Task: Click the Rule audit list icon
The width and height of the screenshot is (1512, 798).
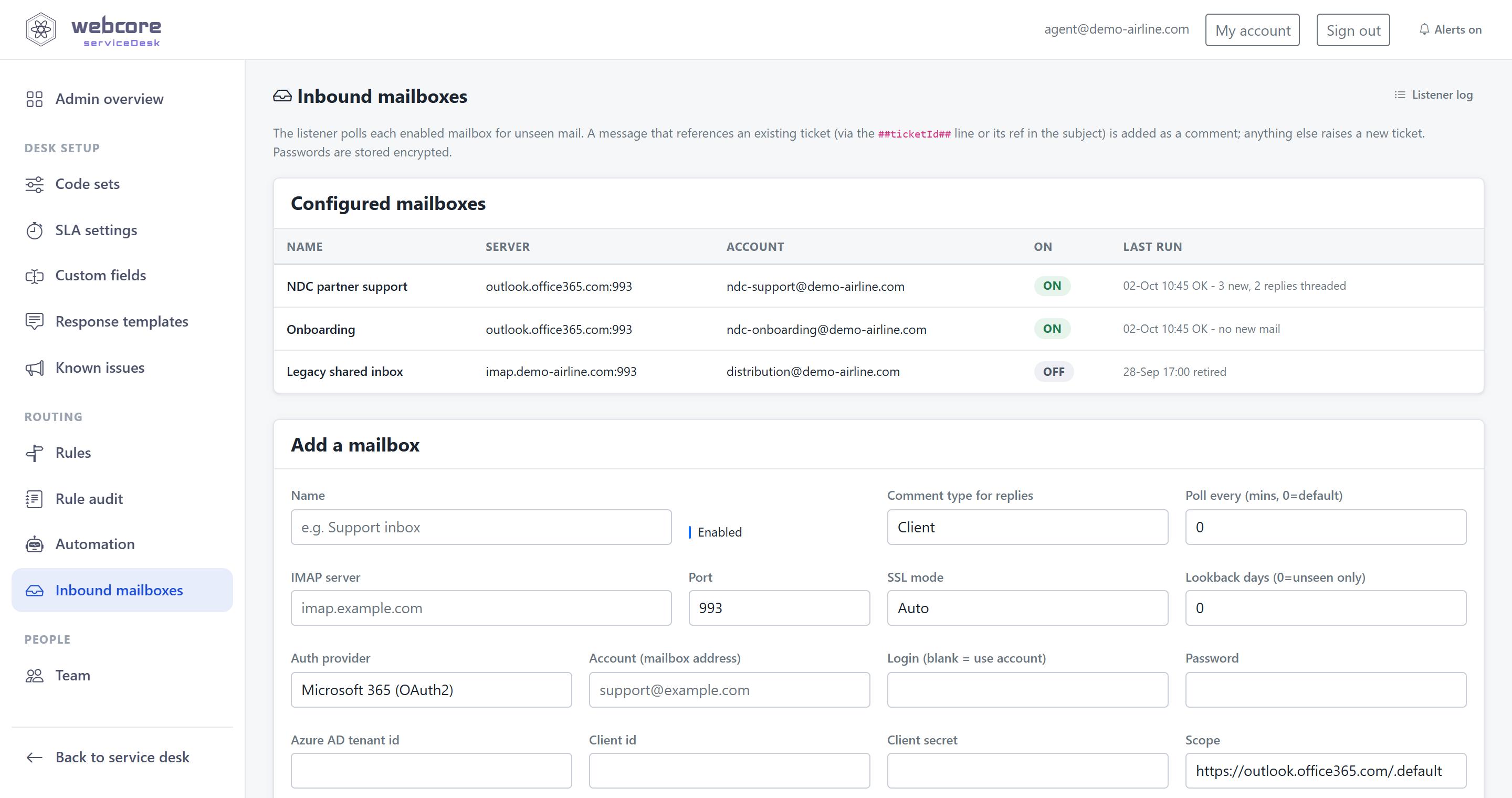Action: click(35, 499)
